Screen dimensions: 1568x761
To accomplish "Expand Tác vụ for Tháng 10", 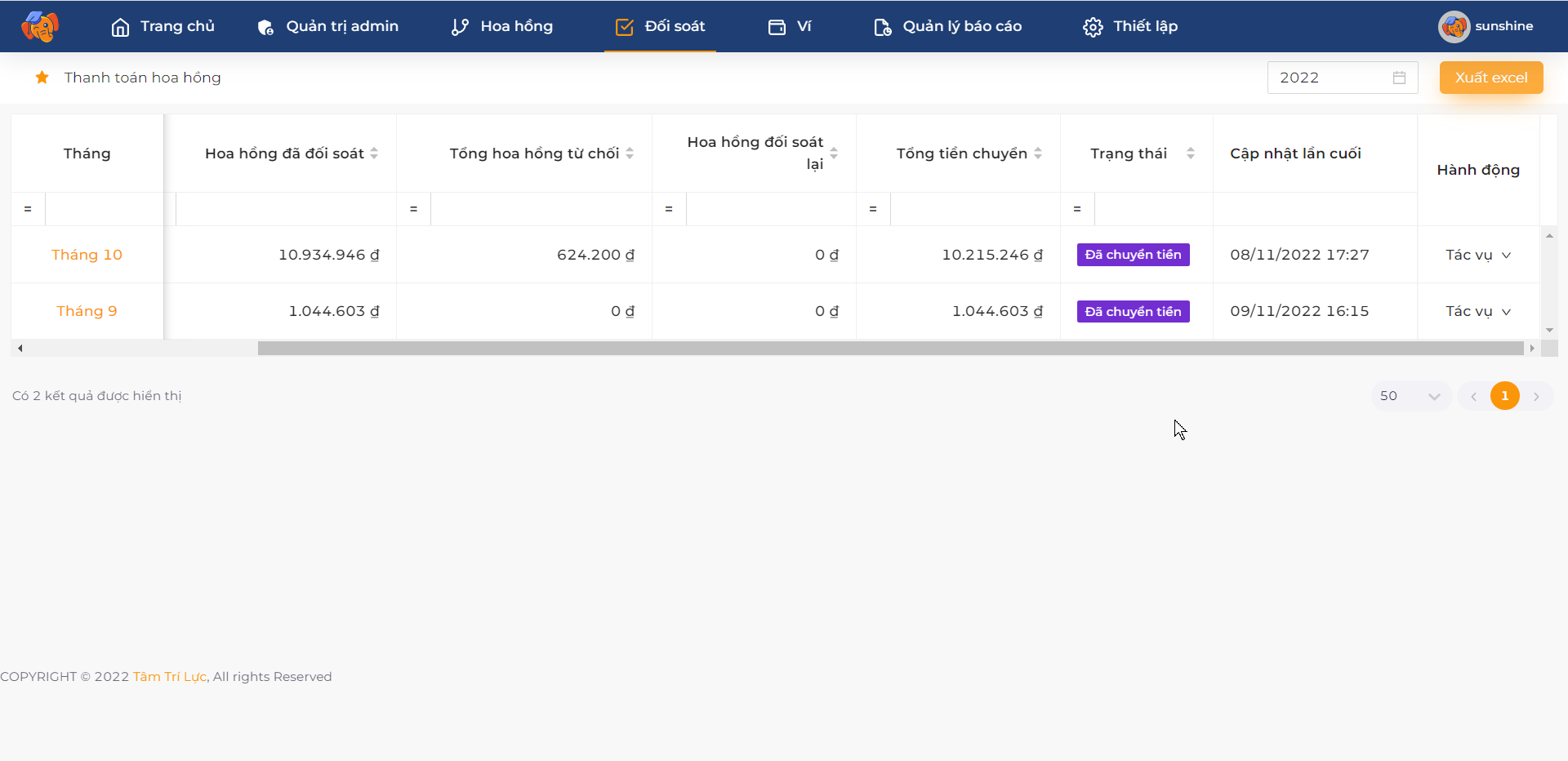I will pyautogui.click(x=1478, y=255).
